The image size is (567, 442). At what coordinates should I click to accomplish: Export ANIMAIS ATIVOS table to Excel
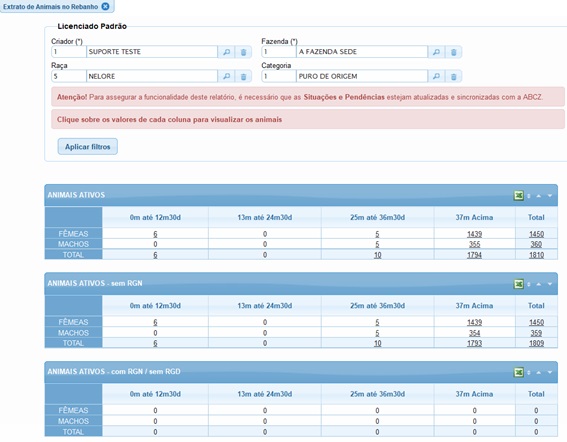519,196
